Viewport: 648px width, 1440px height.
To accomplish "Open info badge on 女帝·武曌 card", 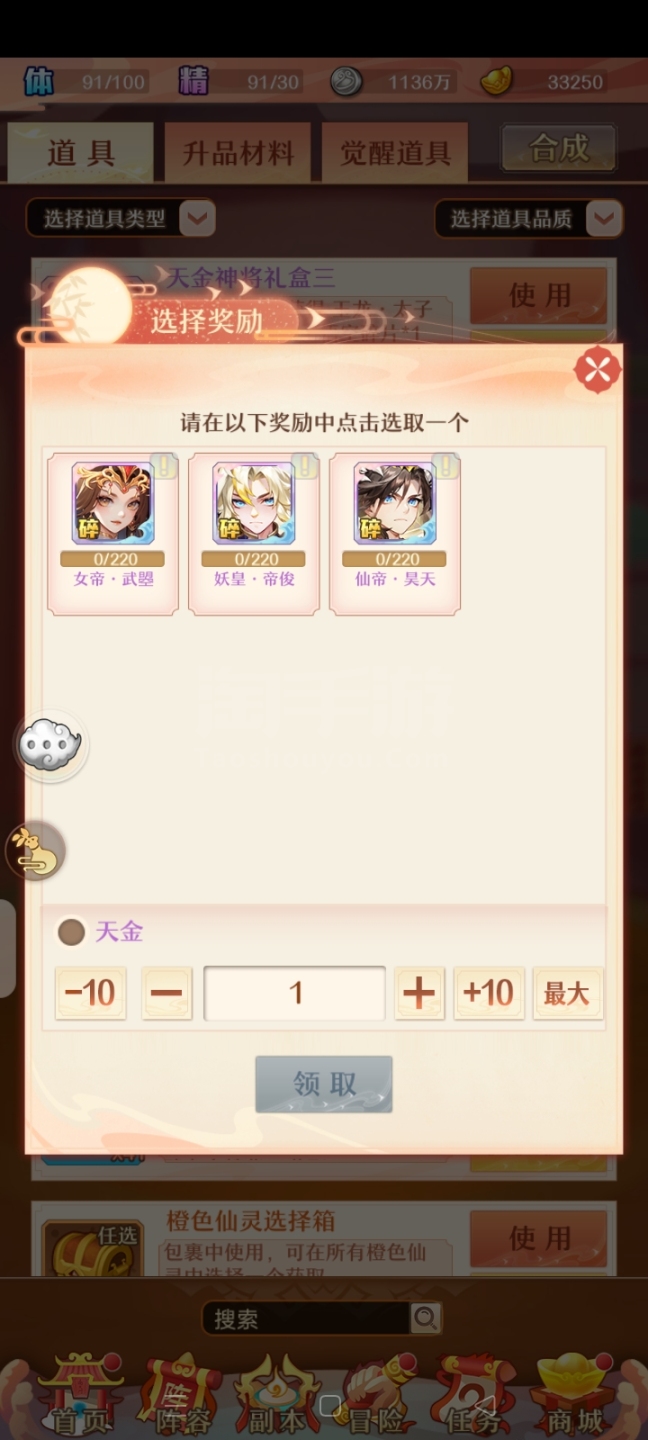I will click(163, 465).
